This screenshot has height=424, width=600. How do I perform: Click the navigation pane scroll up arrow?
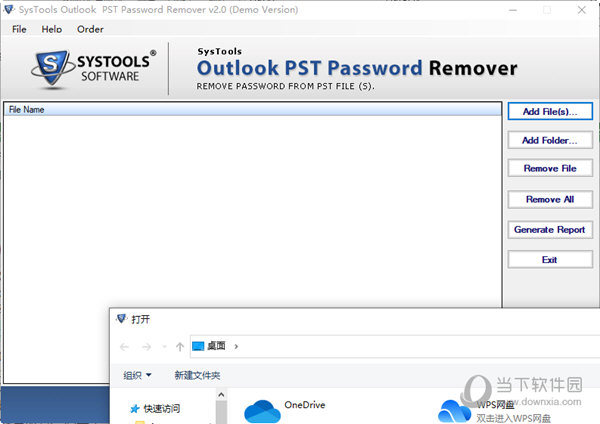pyautogui.click(x=221, y=395)
